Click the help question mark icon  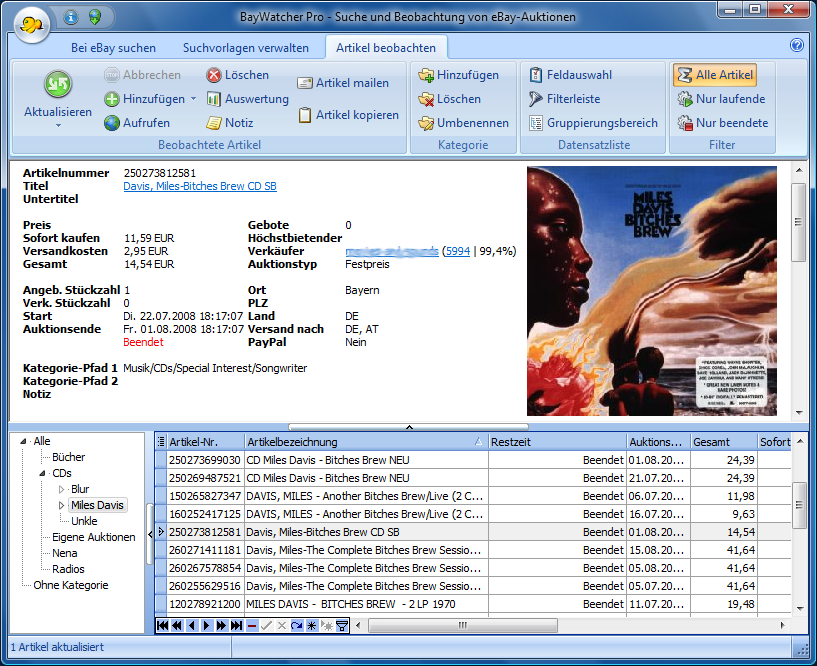coord(797,45)
